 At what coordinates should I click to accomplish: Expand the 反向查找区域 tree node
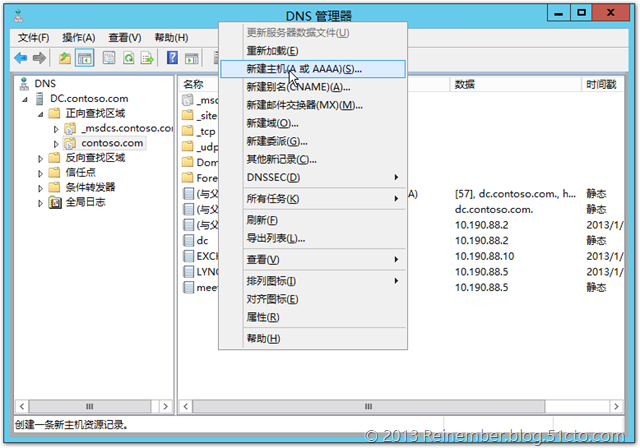[x=41, y=158]
